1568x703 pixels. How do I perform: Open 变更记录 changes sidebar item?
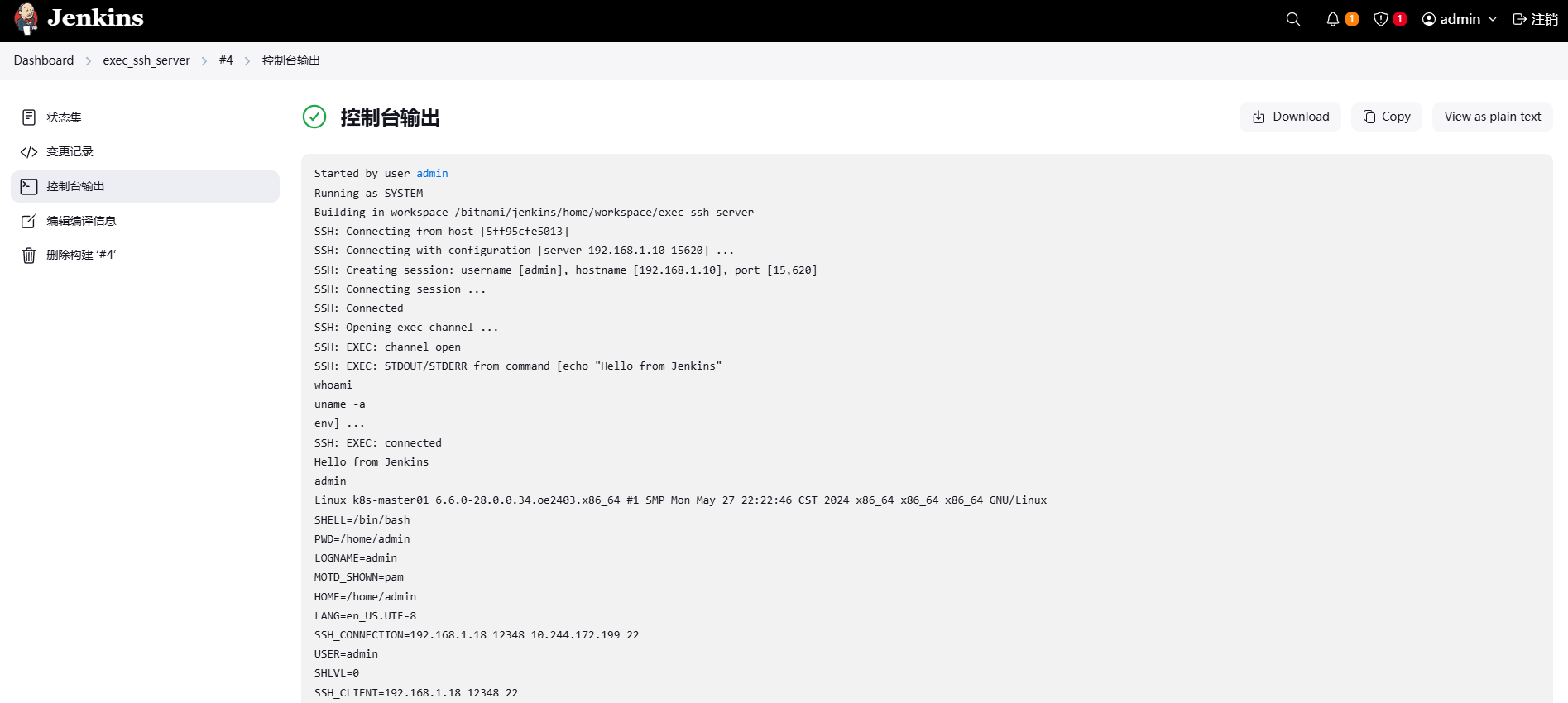(x=70, y=152)
